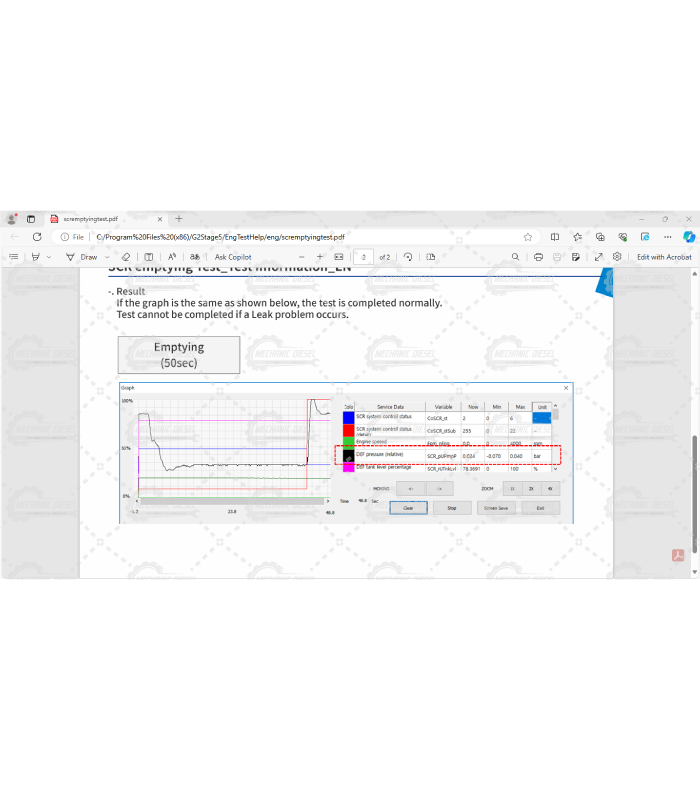Open Find in PDF search icon
Image resolution: width=700 pixels, height=800 pixels.
(515, 257)
